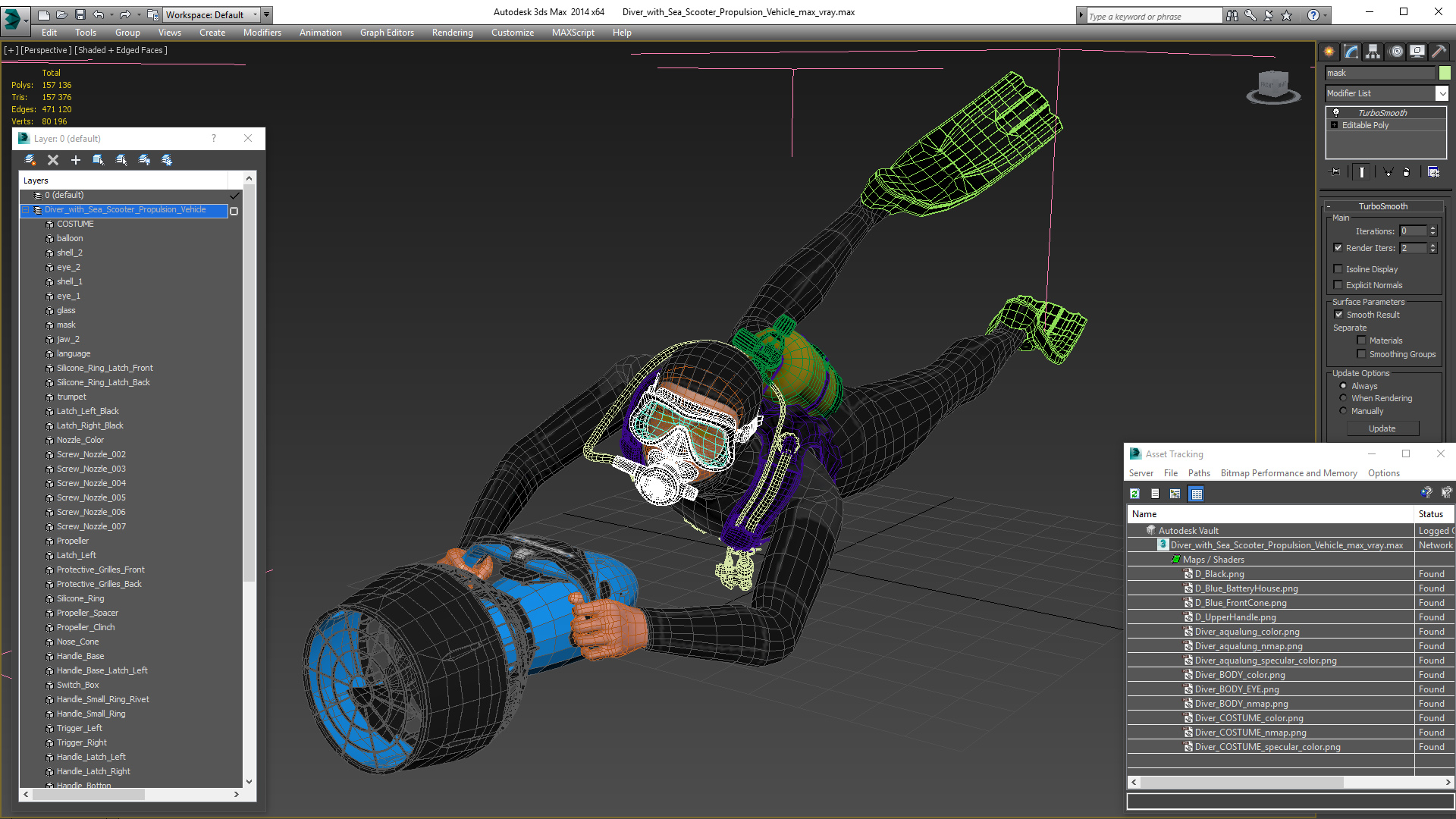Click Freeze/Unfreeze All Layers icon
This screenshot has height=819, width=1456.
pos(167,160)
